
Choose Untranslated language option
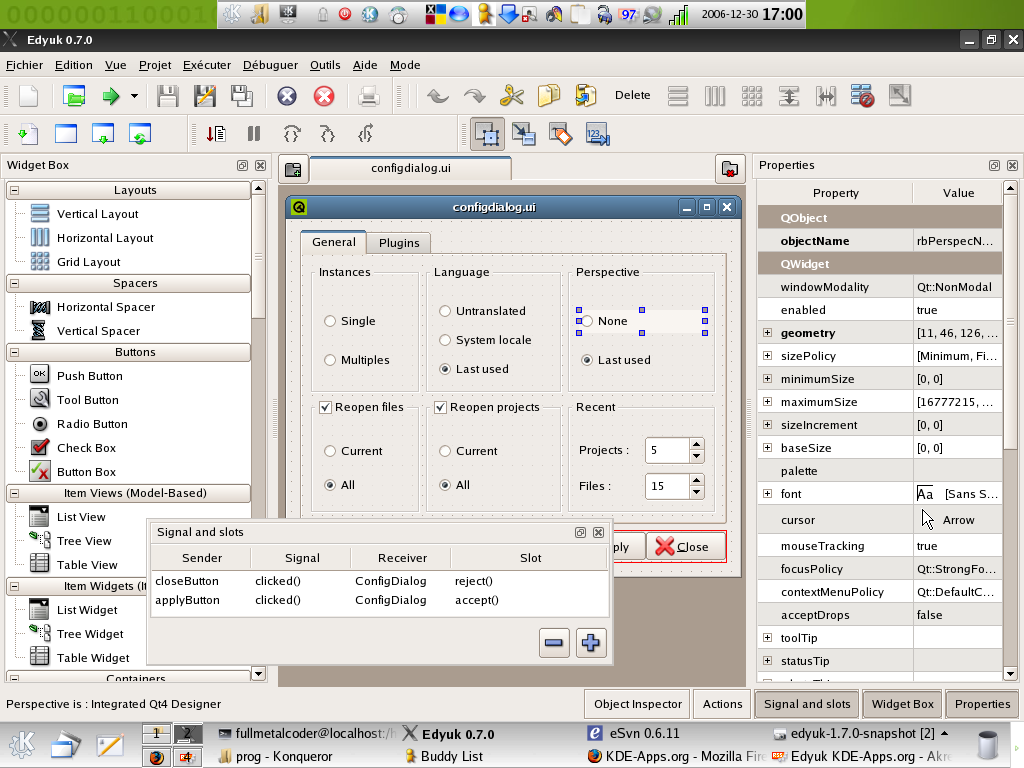coord(483,311)
